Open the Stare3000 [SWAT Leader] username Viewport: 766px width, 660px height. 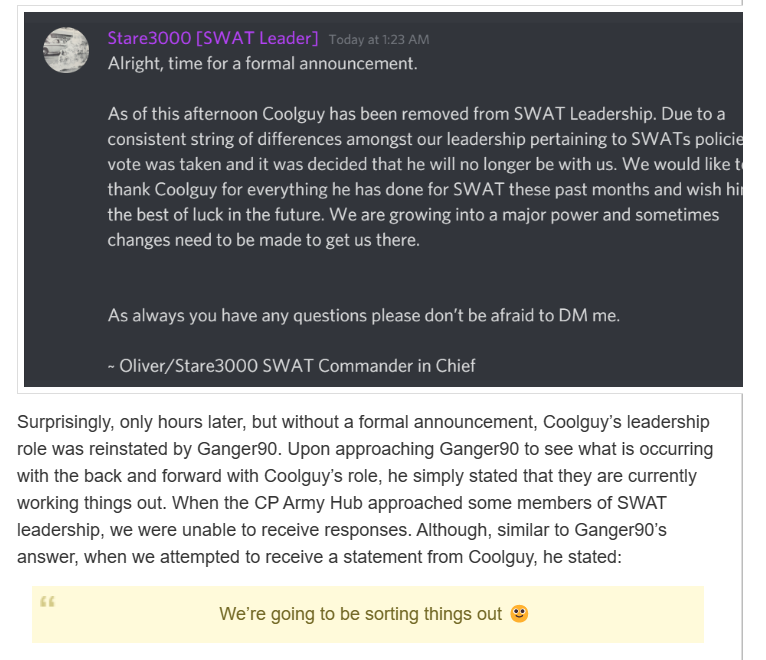[x=213, y=38]
